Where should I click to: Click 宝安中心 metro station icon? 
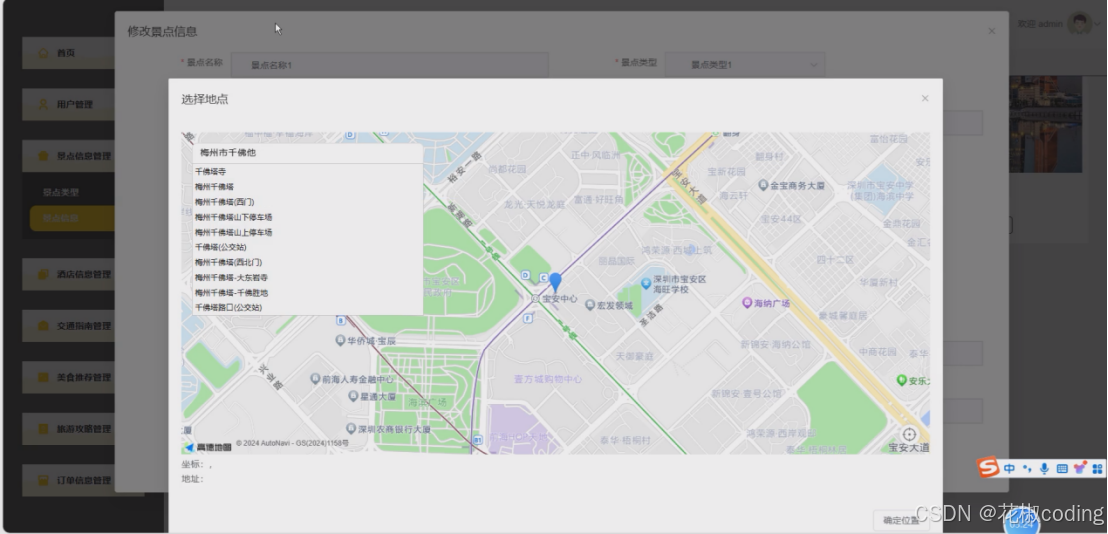click(x=535, y=299)
